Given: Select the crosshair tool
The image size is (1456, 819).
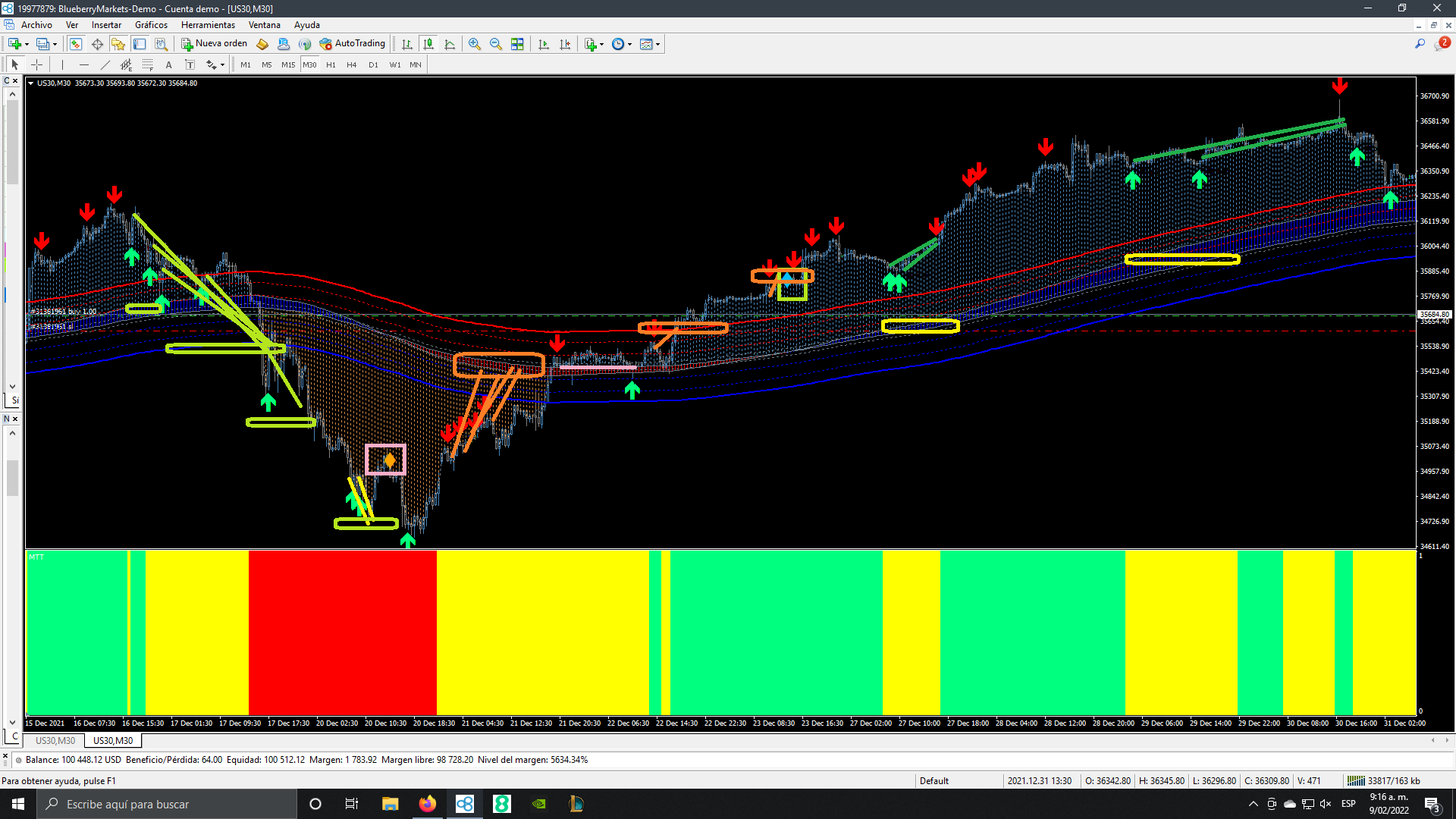Looking at the screenshot, I should tap(36, 65).
